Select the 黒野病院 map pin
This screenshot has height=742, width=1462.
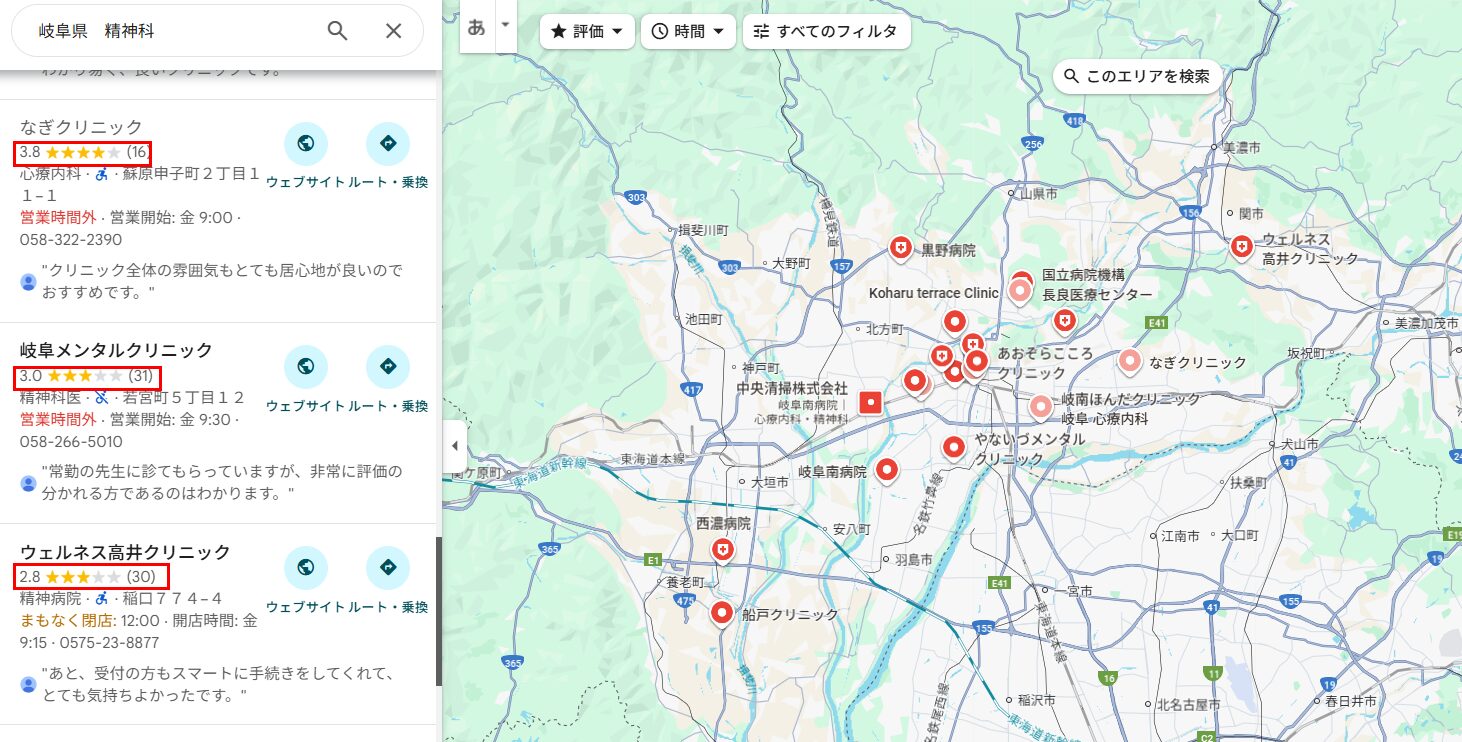[901, 248]
